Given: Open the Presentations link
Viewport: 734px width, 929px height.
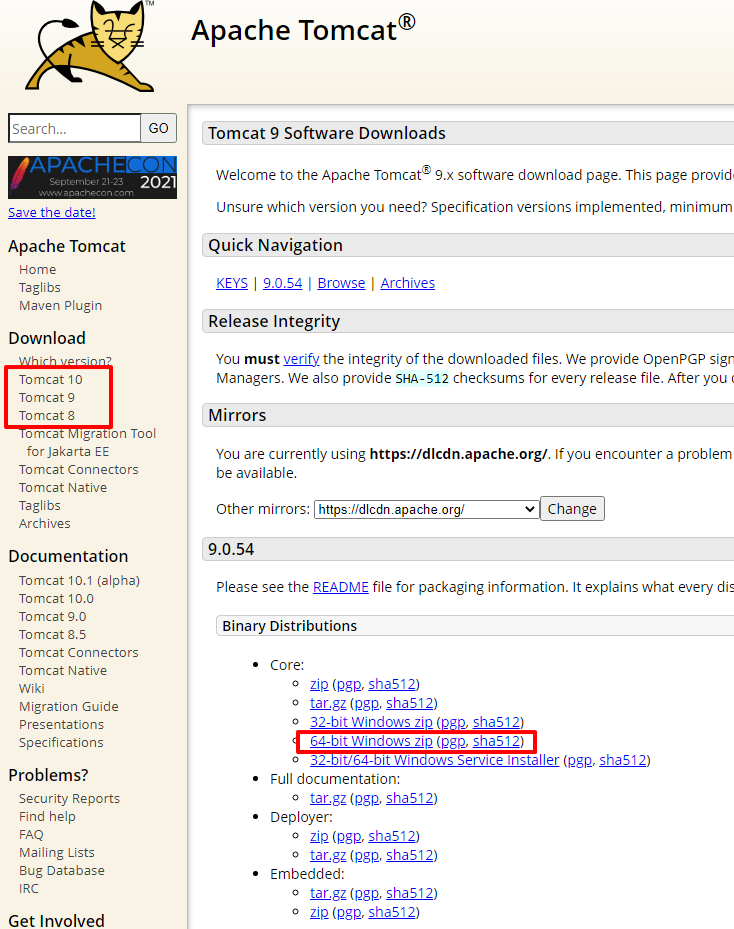Looking at the screenshot, I should point(62,725).
